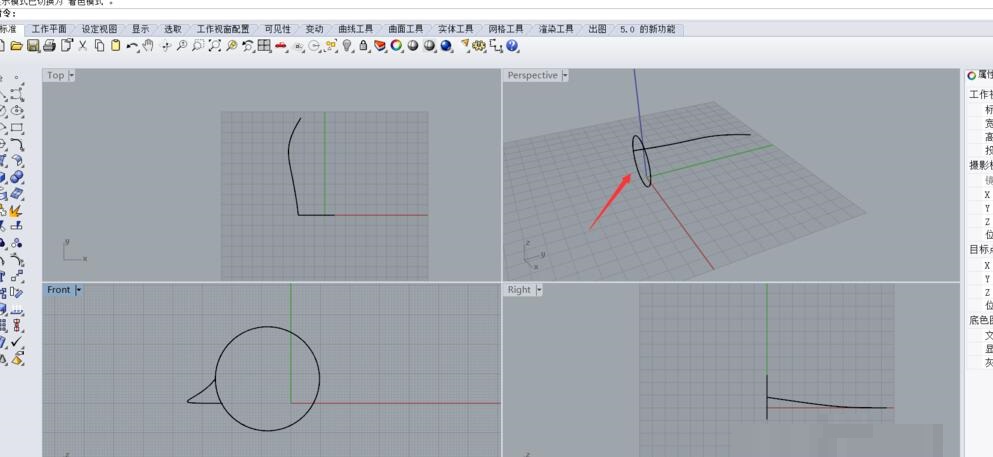Viewport: 993px width, 457px height.
Task: Open the 5.0 的新功能 tab
Action: [x=647, y=29]
